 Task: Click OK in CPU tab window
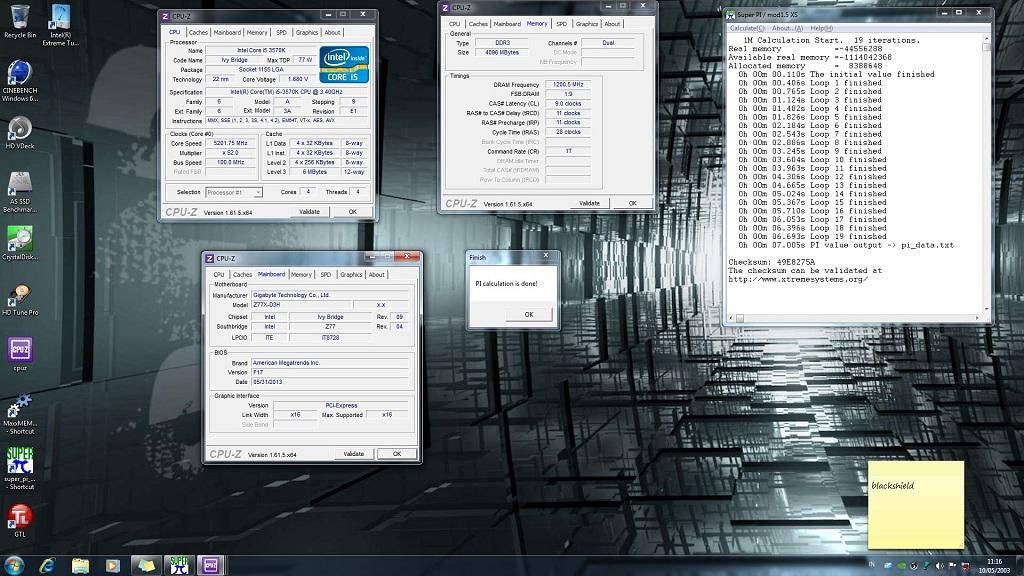[x=353, y=212]
